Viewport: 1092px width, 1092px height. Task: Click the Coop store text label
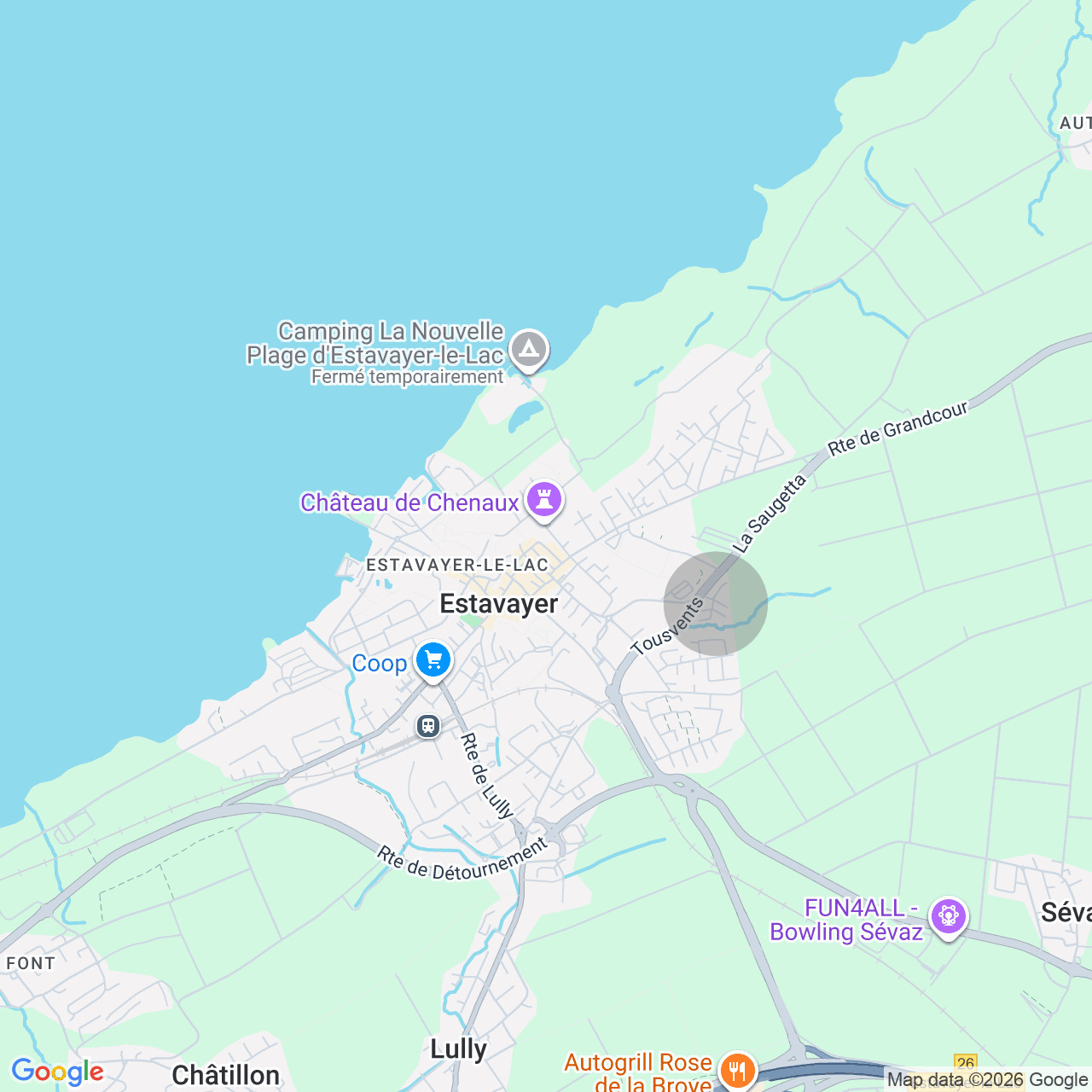[379, 663]
